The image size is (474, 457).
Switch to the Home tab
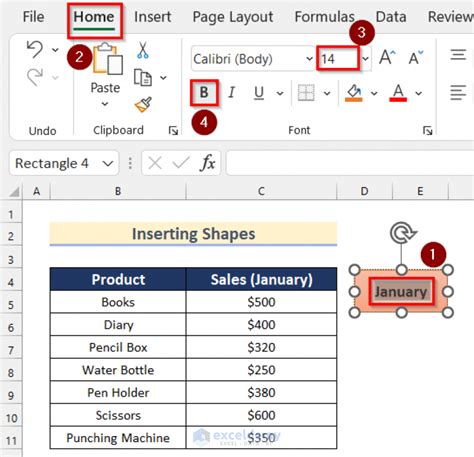point(94,17)
